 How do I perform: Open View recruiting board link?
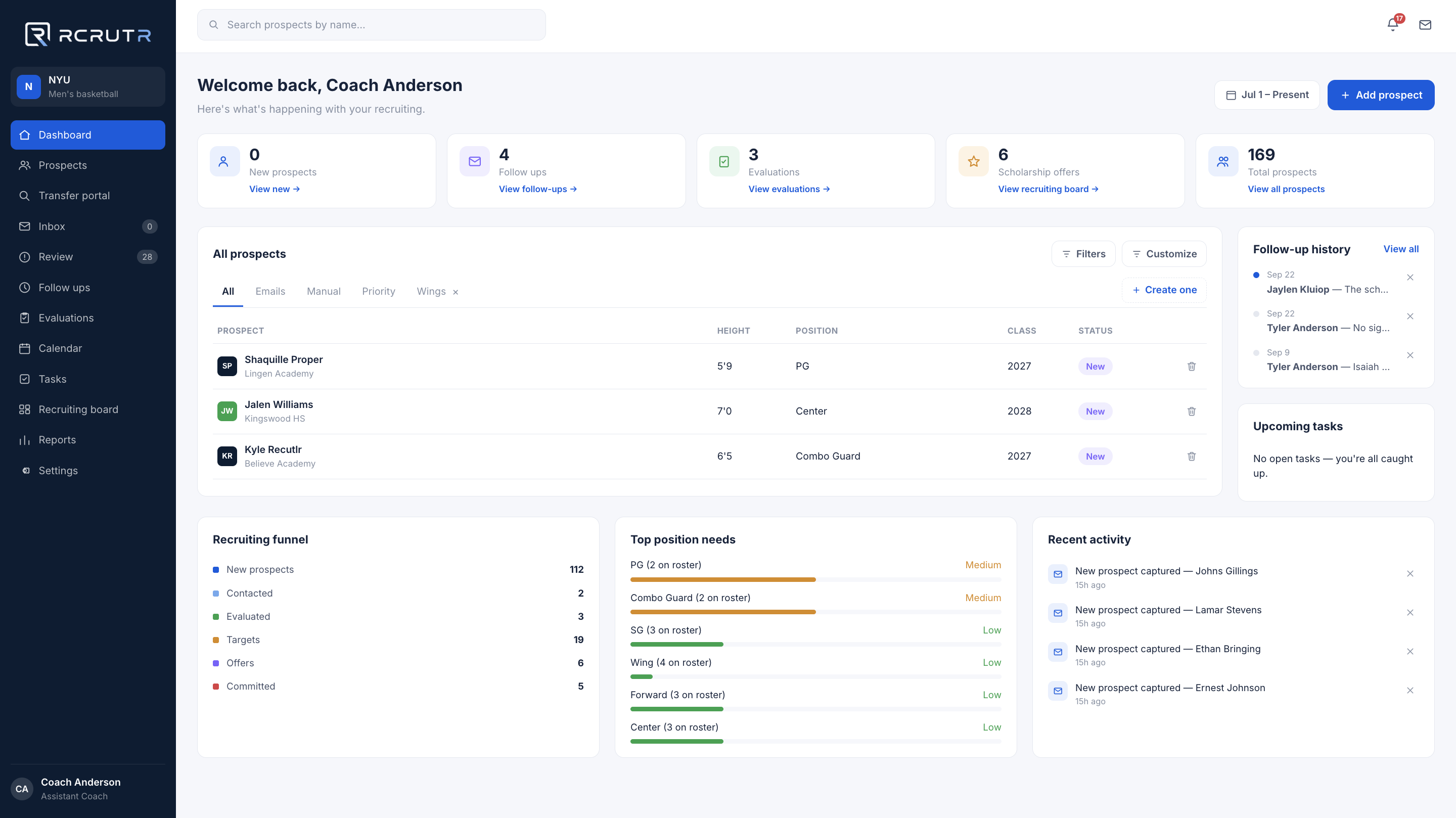(1049, 190)
